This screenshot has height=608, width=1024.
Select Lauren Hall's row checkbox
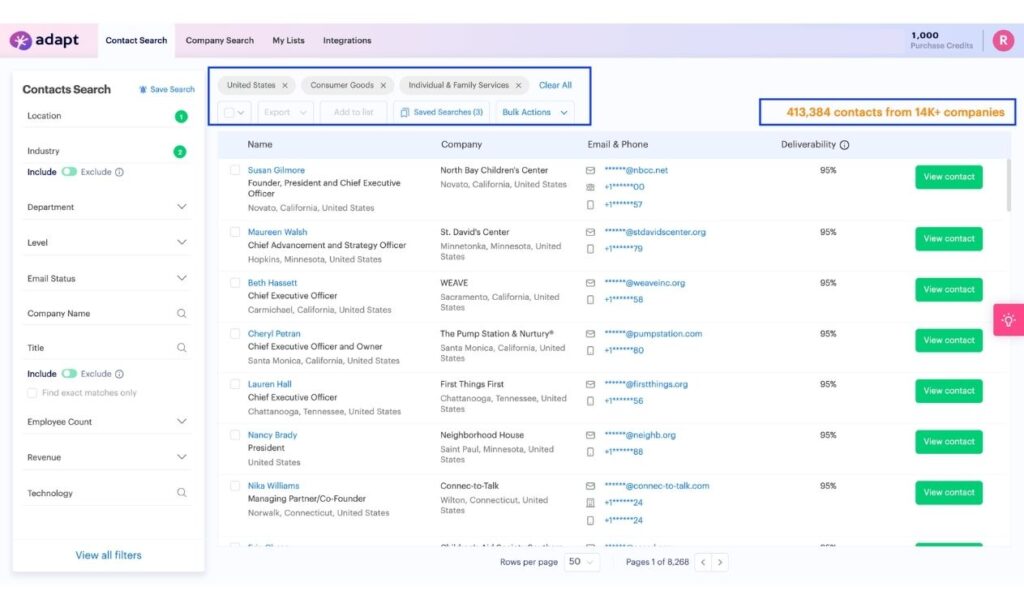click(x=235, y=384)
